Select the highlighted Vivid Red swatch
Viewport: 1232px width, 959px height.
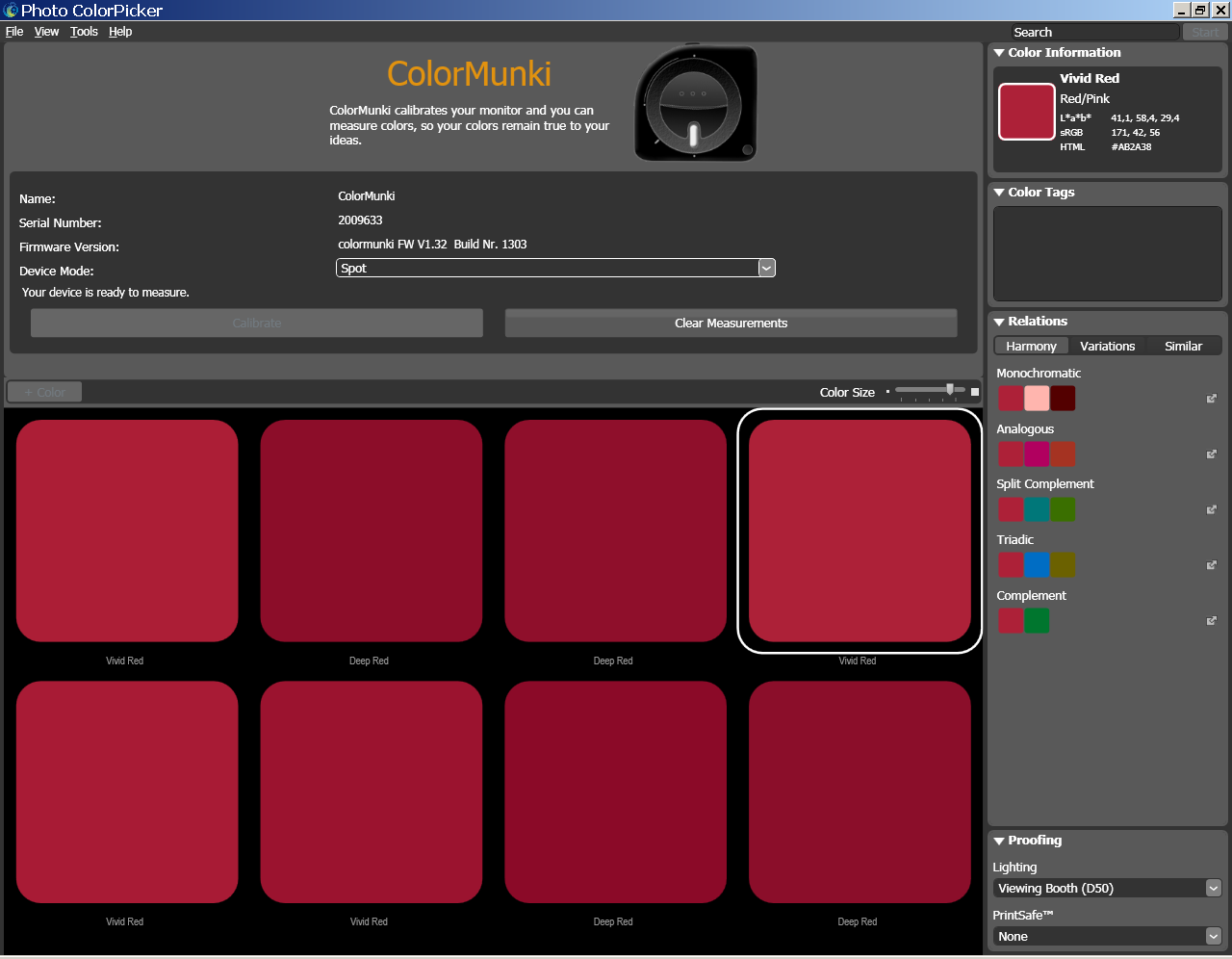pyautogui.click(x=860, y=531)
